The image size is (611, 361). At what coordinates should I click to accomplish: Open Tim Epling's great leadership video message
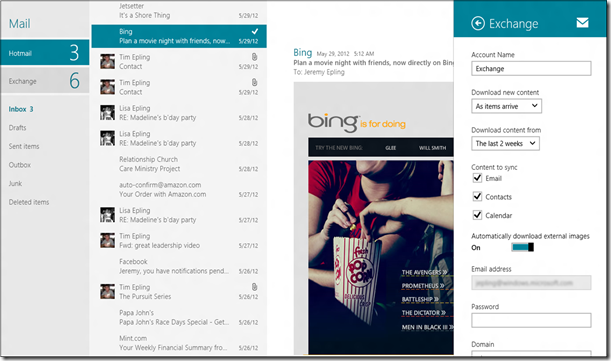[179, 241]
